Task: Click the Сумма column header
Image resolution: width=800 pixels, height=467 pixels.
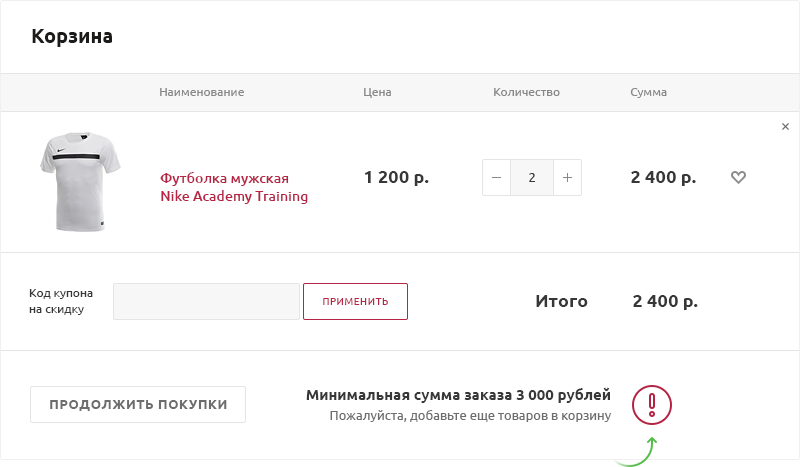Action: [648, 92]
